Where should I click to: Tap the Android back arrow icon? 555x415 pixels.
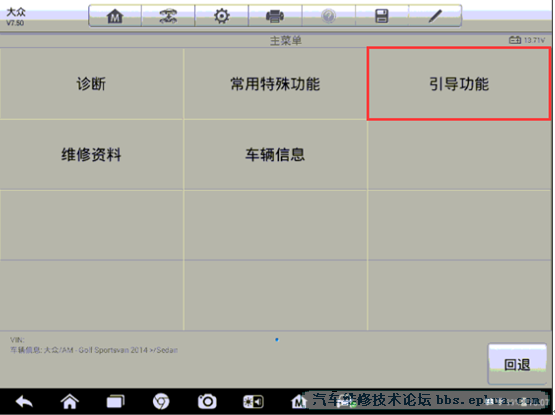[x=24, y=402]
